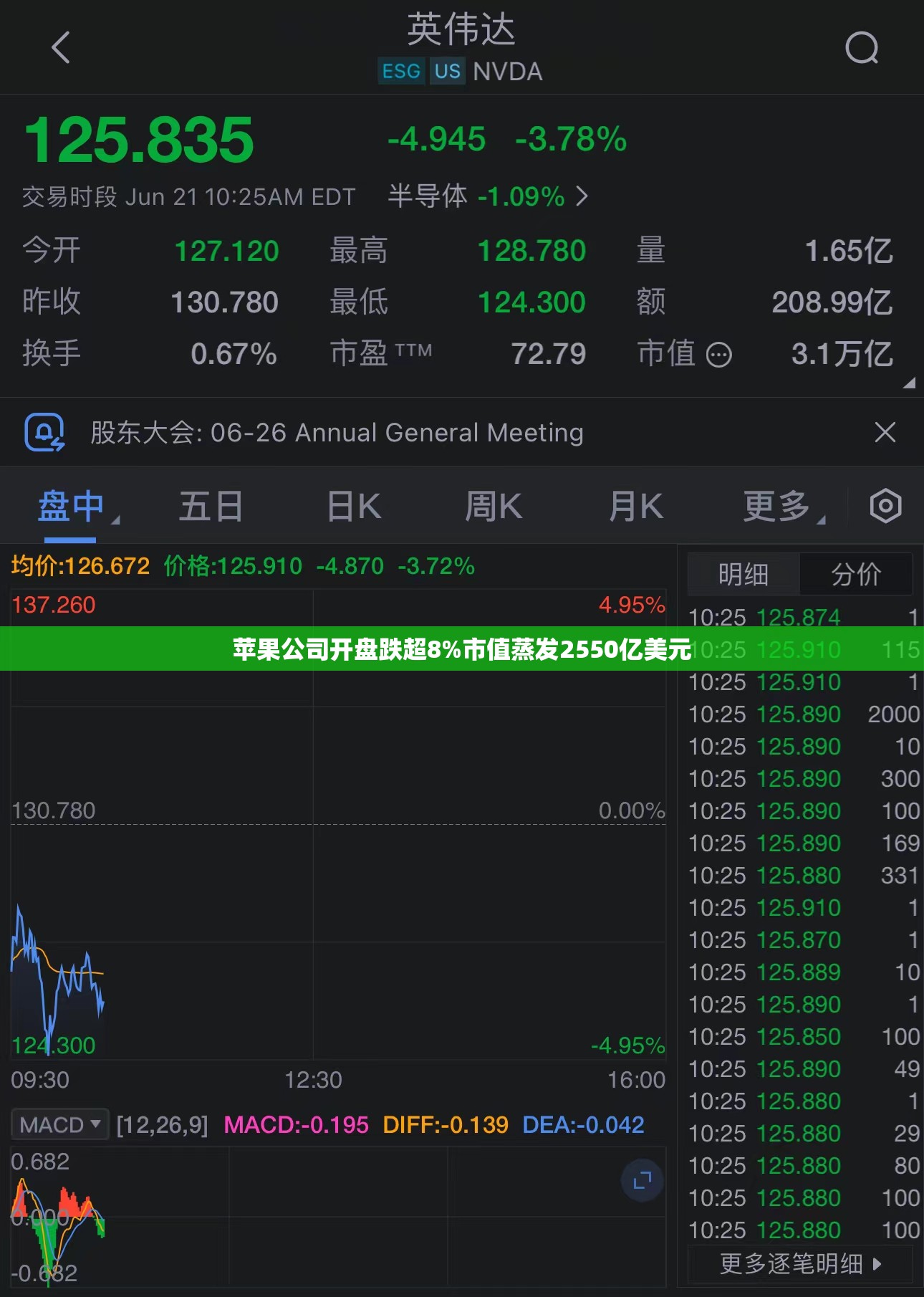Switch to the 日K chart tab
This screenshot has width=924, height=1297.
pyautogui.click(x=354, y=507)
